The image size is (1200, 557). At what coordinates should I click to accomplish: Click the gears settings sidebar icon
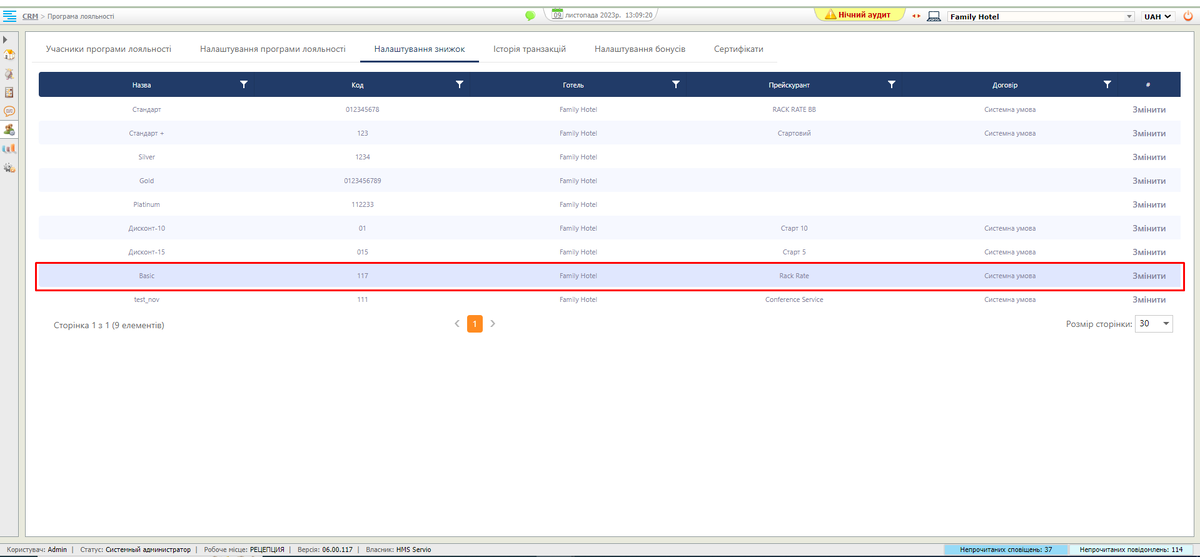coord(10,167)
